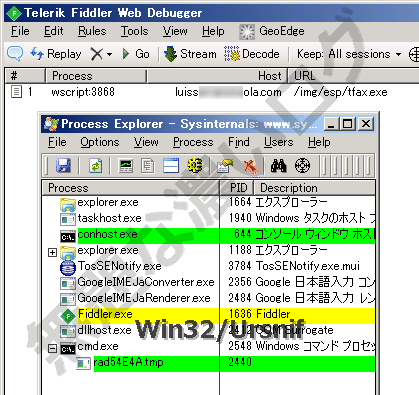
Task: Open Process Explorer View menu
Action: [x=146, y=142]
